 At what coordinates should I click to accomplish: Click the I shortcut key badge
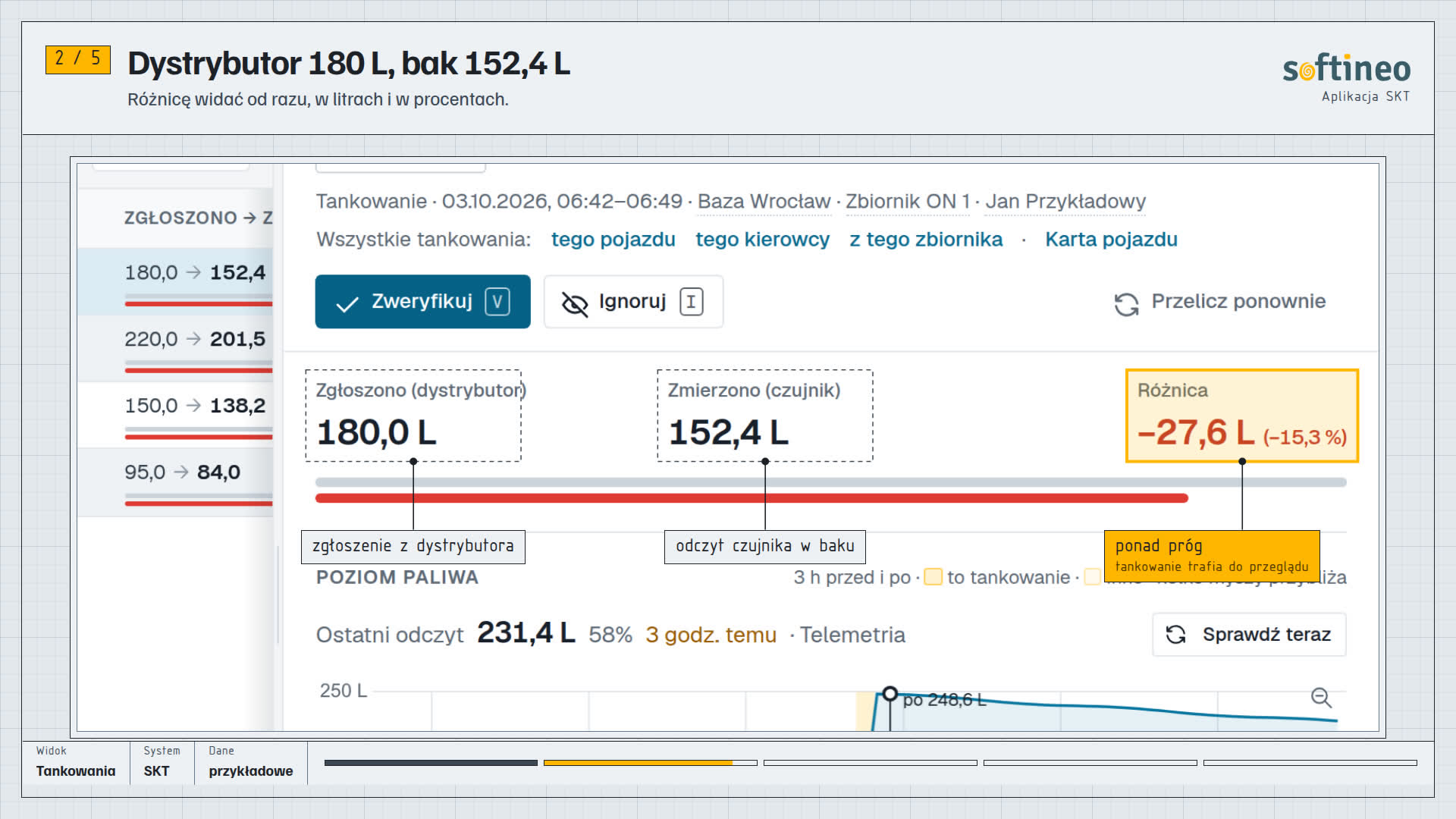coord(691,302)
